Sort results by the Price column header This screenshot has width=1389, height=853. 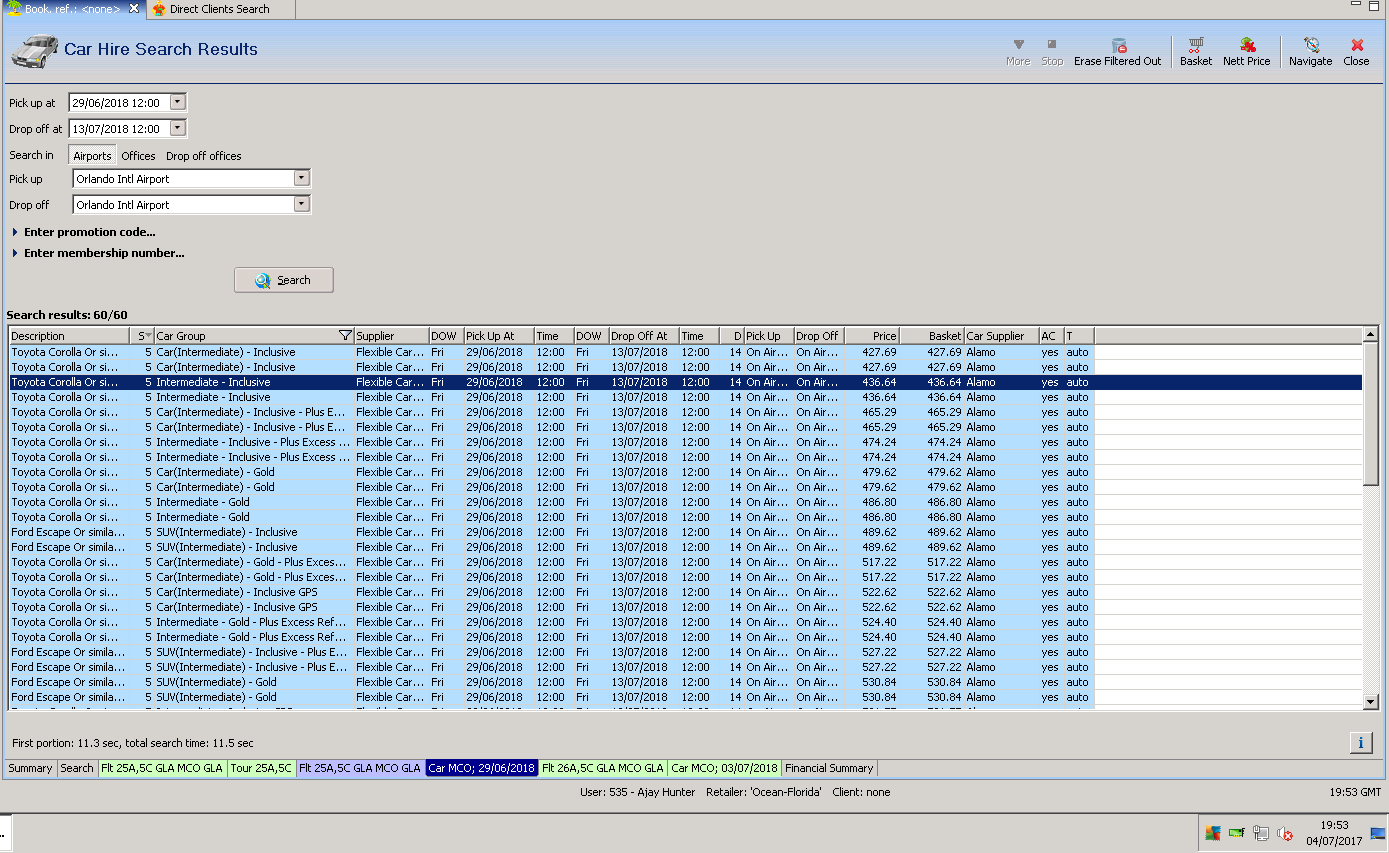(x=872, y=336)
